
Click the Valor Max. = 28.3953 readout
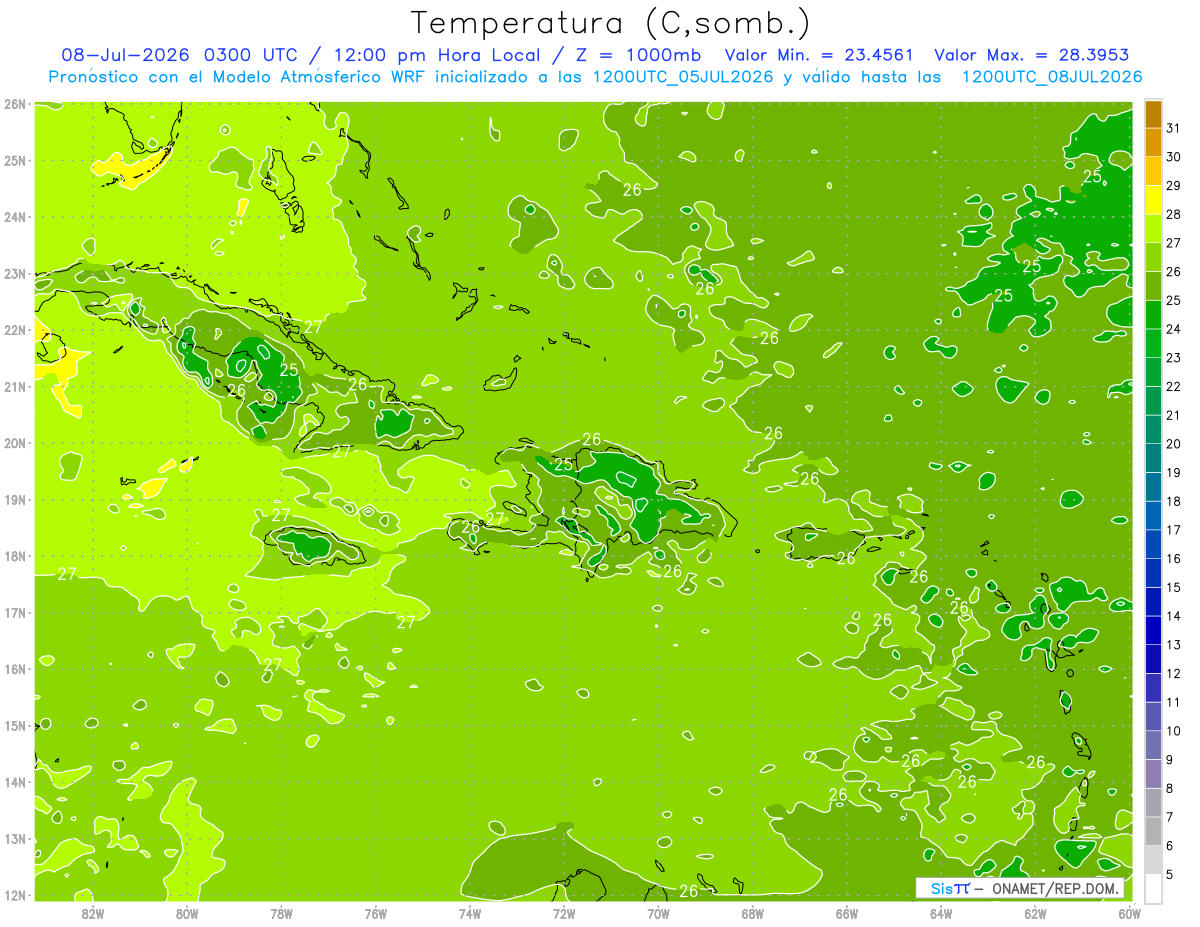(x=1034, y=55)
